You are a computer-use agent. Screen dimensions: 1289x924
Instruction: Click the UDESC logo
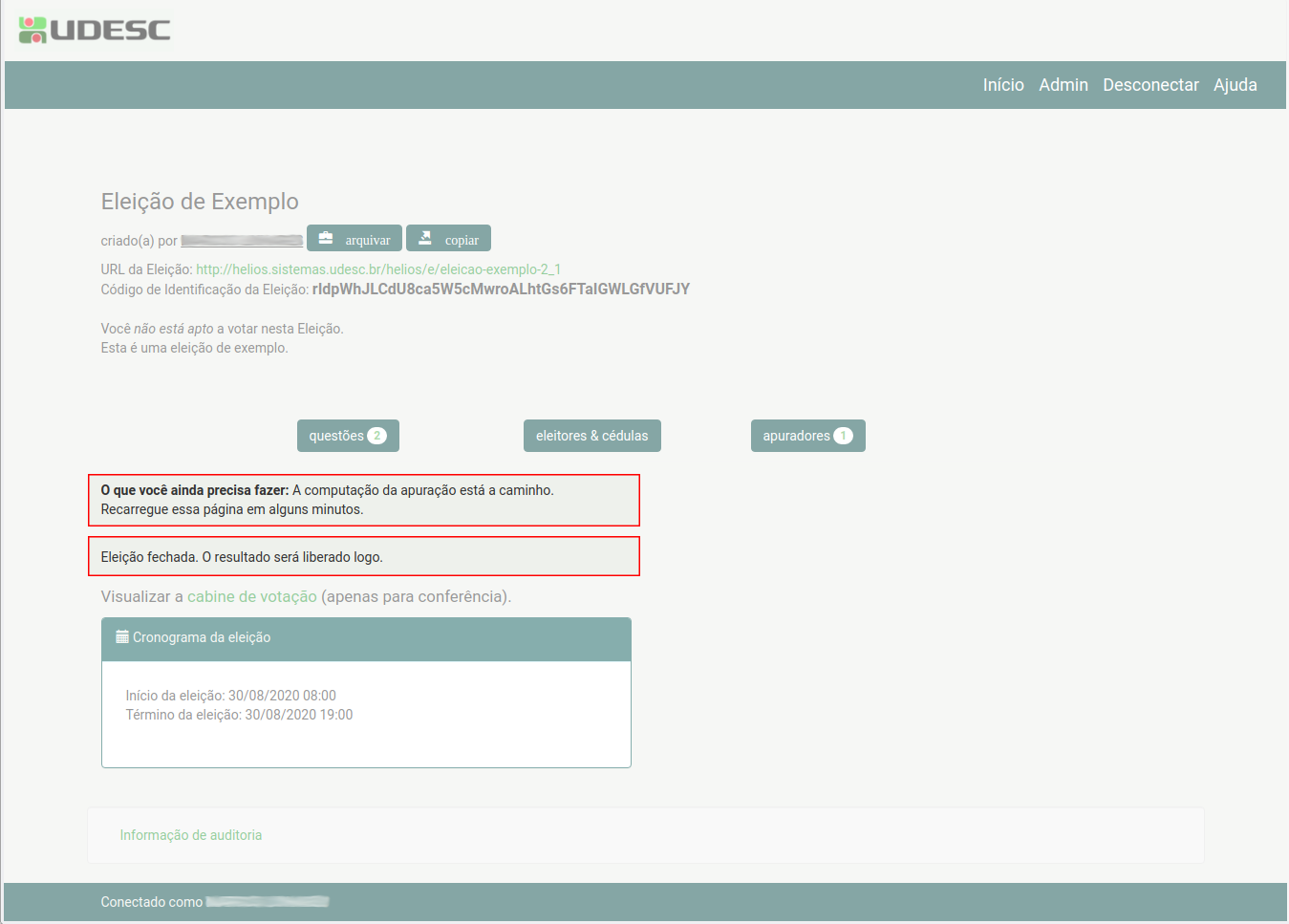point(94,30)
